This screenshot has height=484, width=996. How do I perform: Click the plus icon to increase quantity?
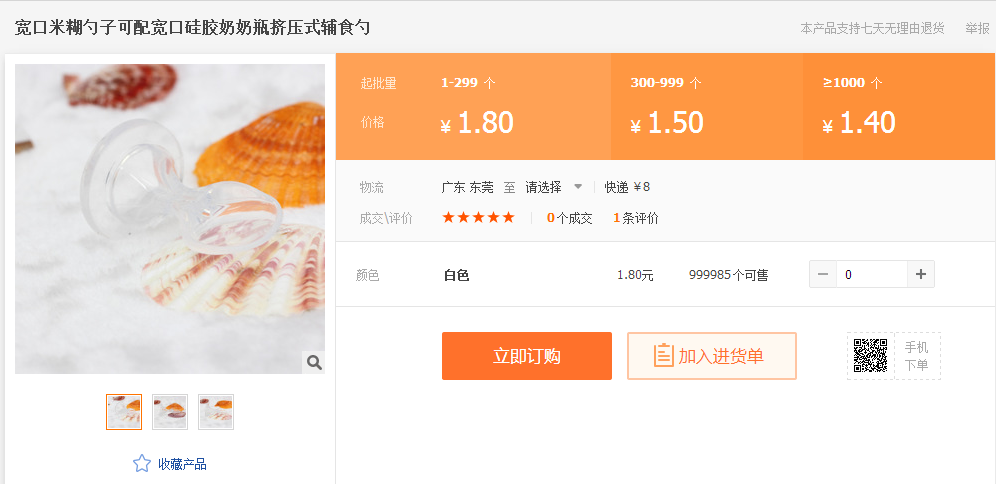click(x=921, y=274)
